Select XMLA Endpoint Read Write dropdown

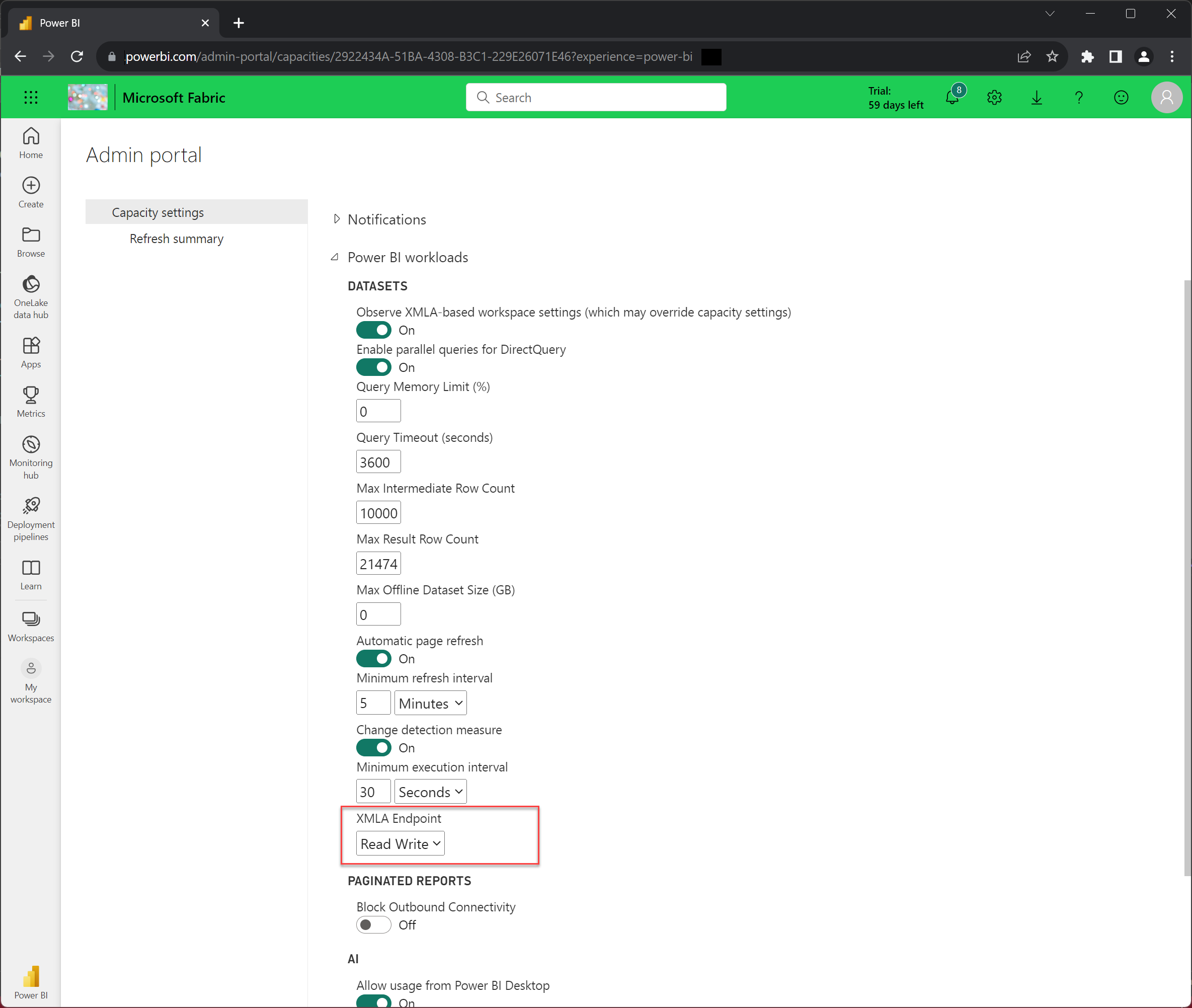pos(399,843)
